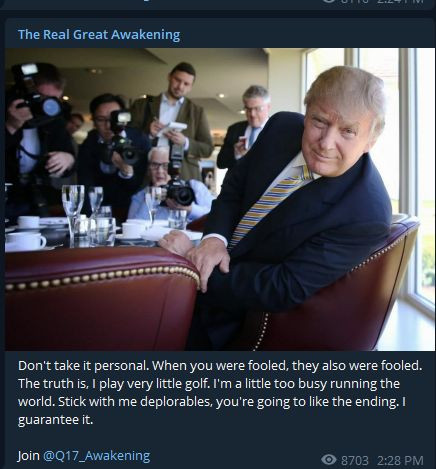This screenshot has height=469, width=436.
Task: Click the striped yellow-blue tie in the photo
Action: tap(267, 203)
